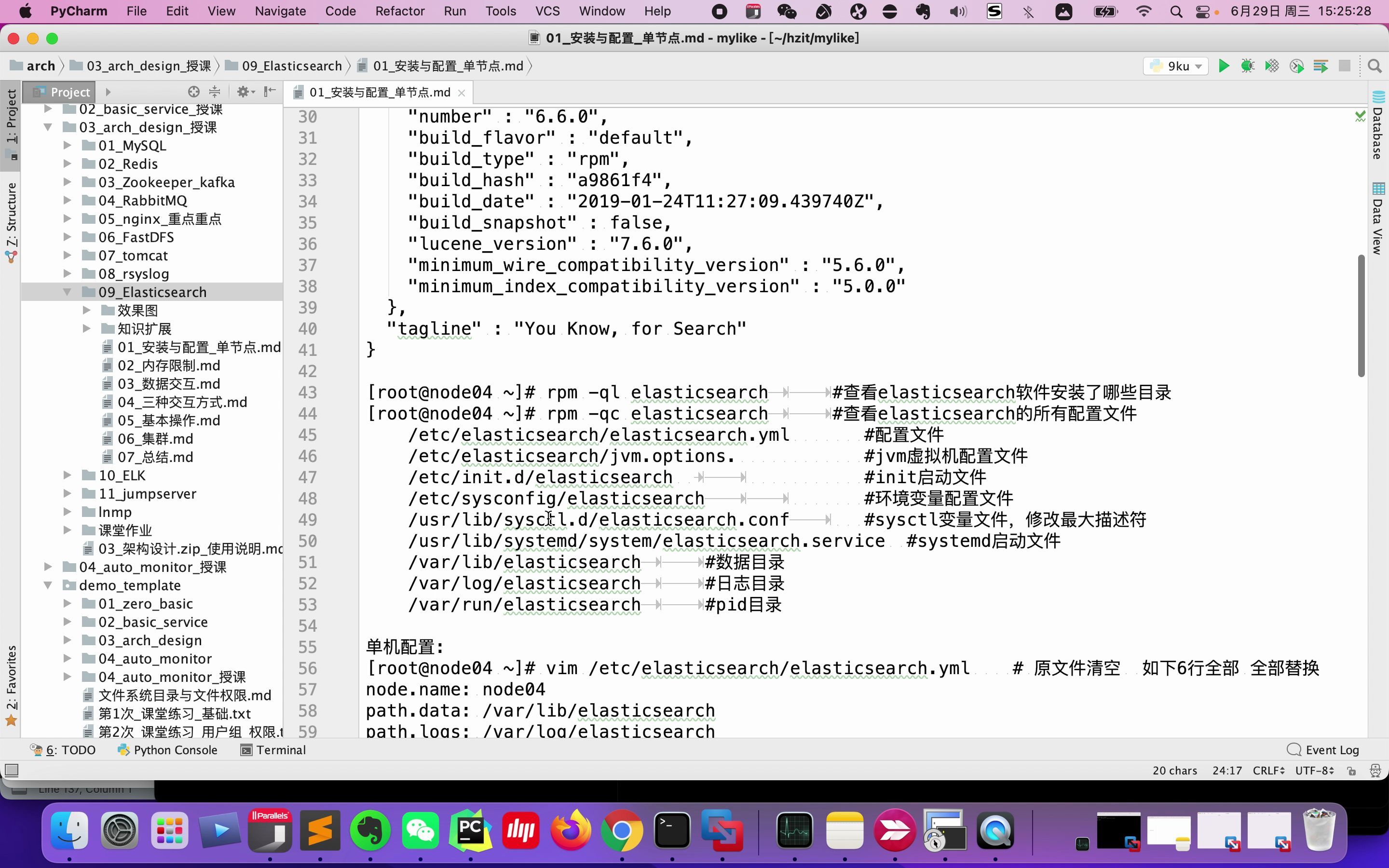Open the profiler run icon
Image resolution: width=1389 pixels, height=868 pixels.
[x=1296, y=66]
